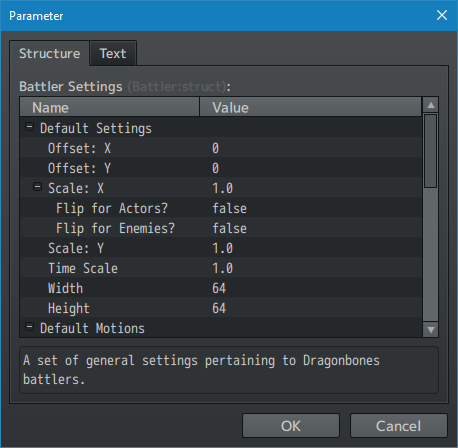Collapse the Default Settings group
The width and height of the screenshot is (458, 448).
click(29, 127)
